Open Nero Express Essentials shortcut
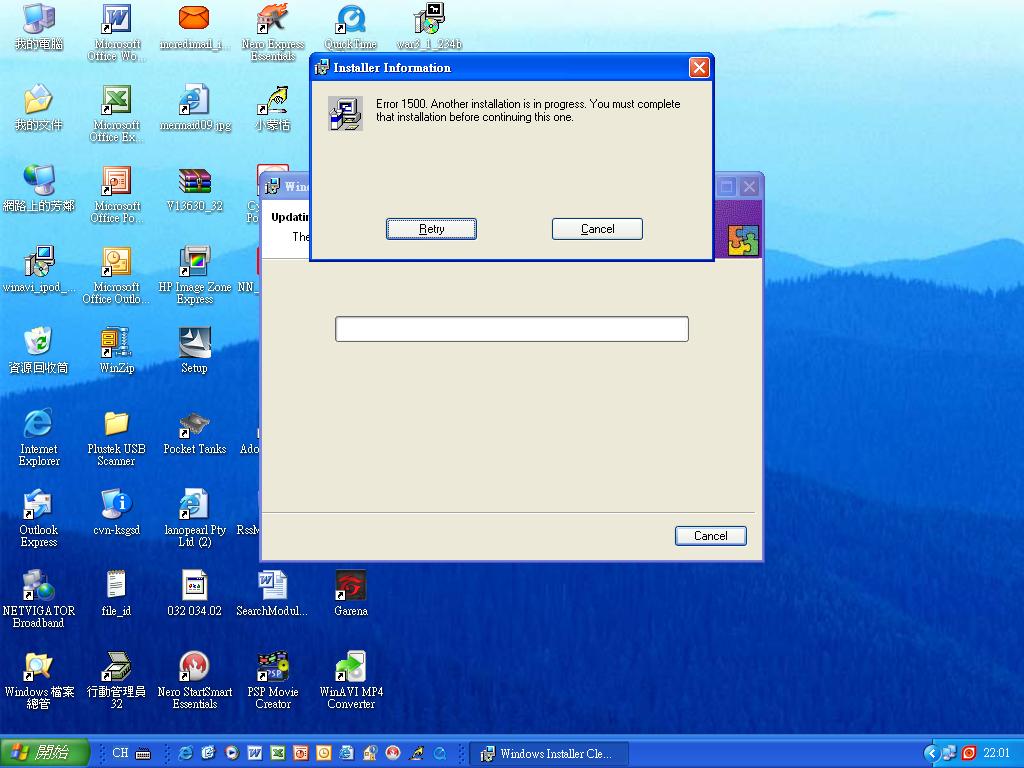The width and height of the screenshot is (1024, 768). point(273,33)
